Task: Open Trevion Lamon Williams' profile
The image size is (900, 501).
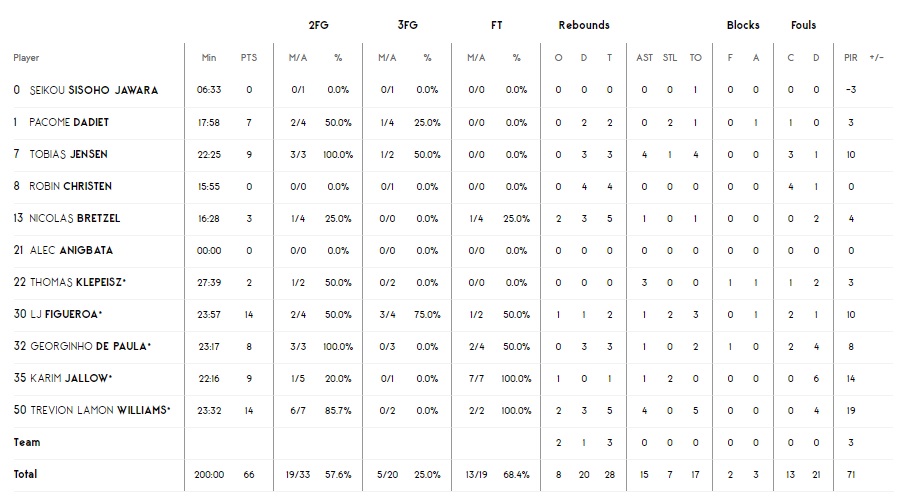Action: (99, 410)
